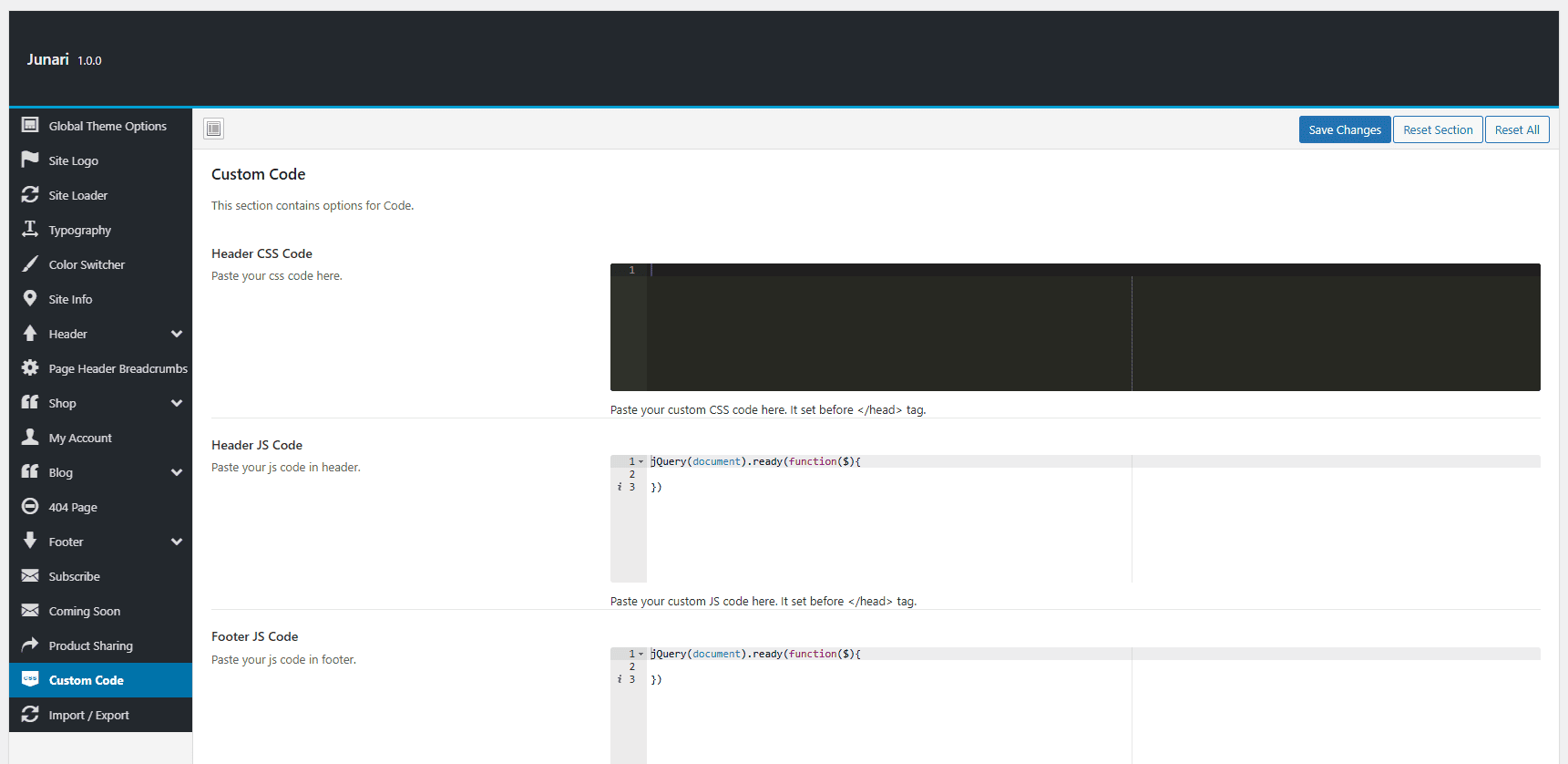Click the 'Header CSS Code' label
The image size is (1568, 764).
(261, 253)
